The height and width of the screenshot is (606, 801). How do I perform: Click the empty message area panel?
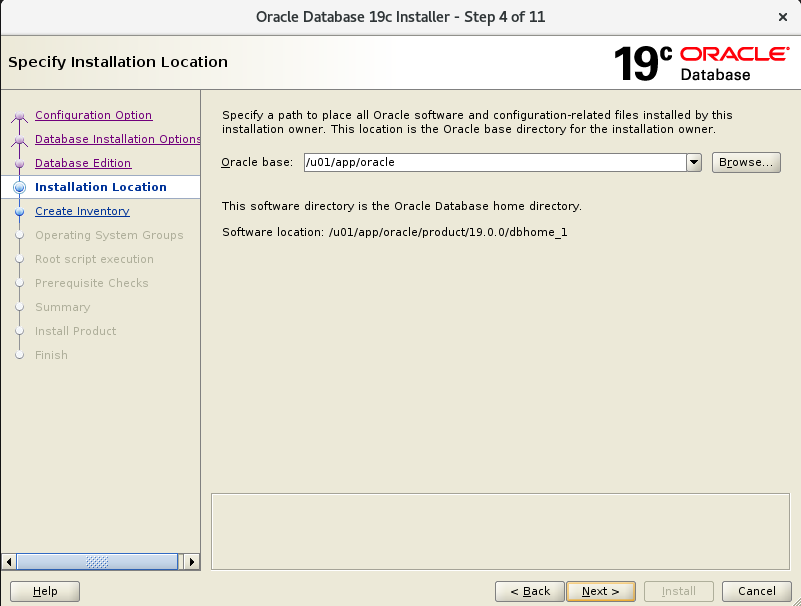[500, 531]
